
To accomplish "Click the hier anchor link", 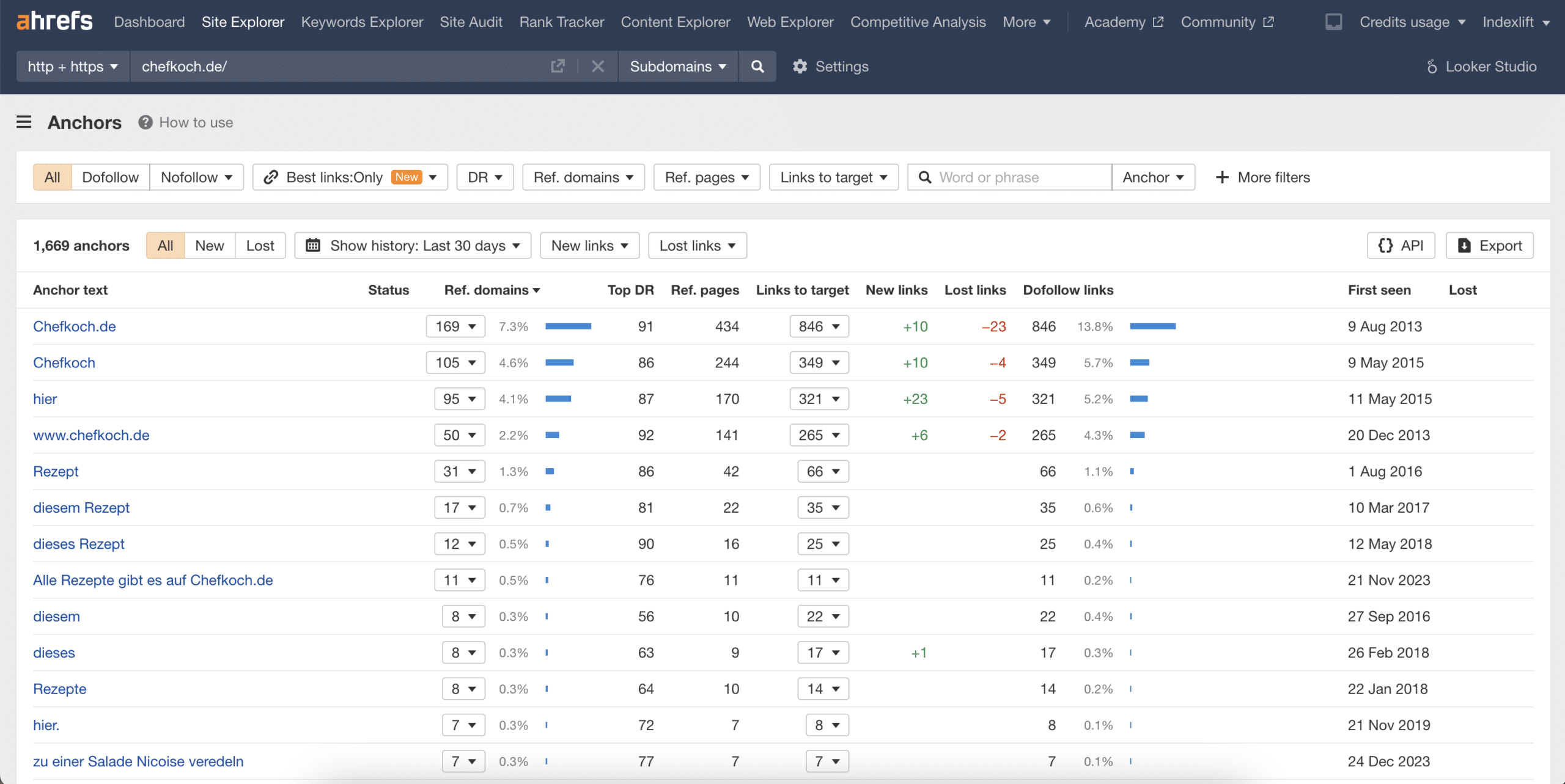I will point(45,399).
